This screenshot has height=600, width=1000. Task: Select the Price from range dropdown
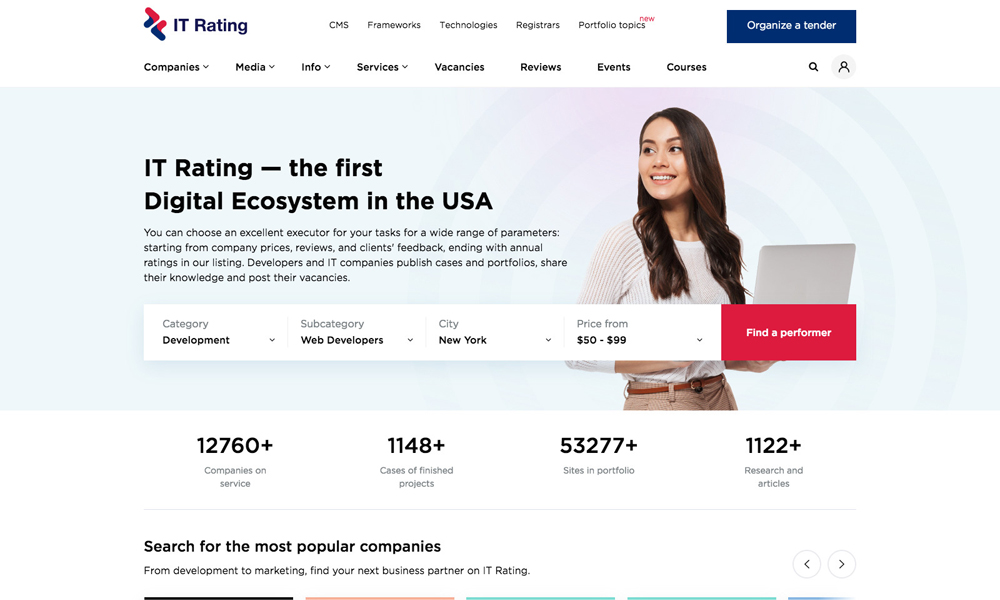coord(639,333)
